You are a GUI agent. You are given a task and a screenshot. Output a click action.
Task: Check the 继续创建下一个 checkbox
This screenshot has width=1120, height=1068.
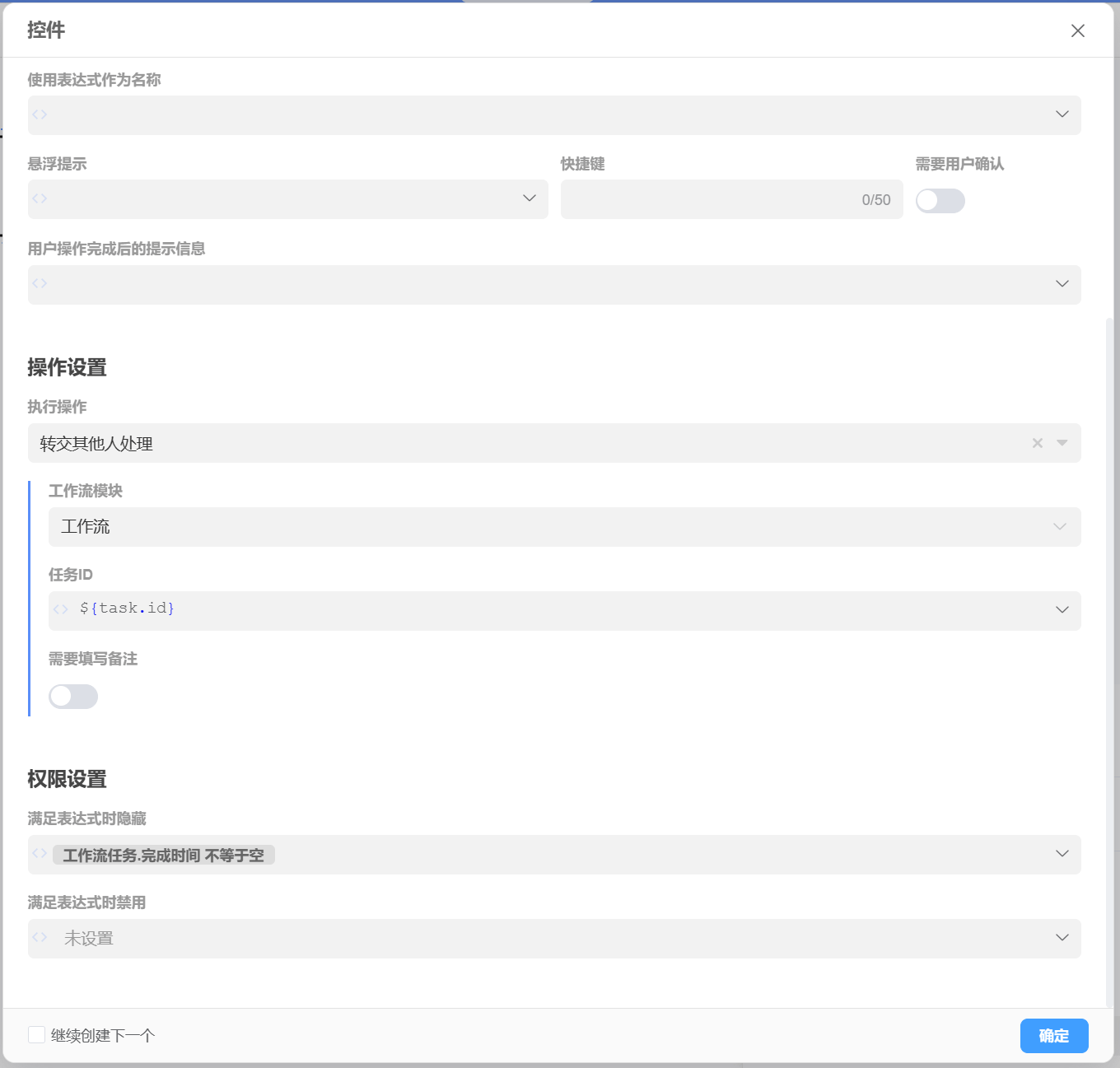tap(37, 1035)
